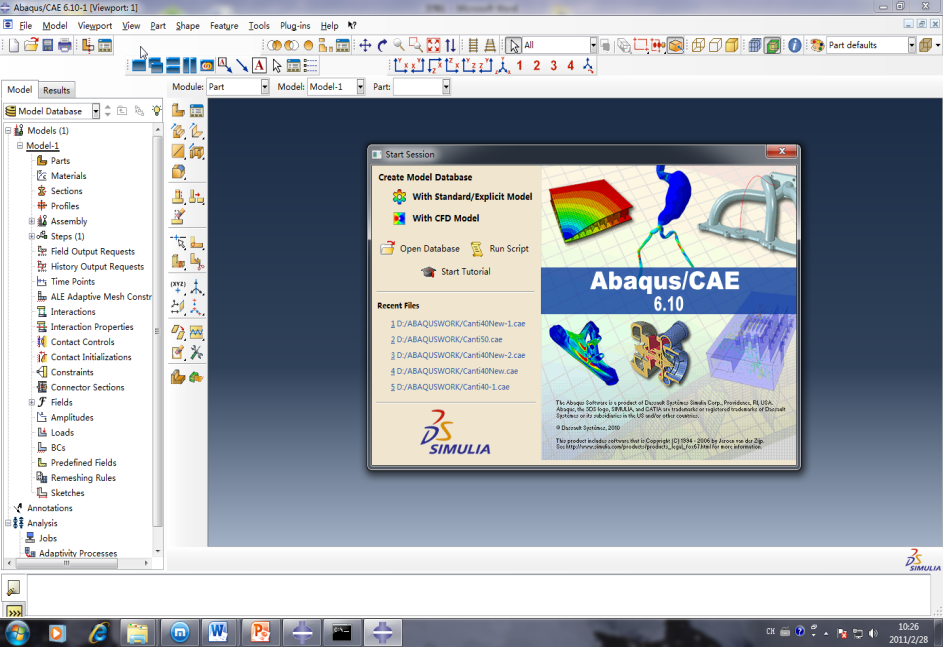Apply the custom view numbered 1
The image size is (943, 647).
coord(520,66)
